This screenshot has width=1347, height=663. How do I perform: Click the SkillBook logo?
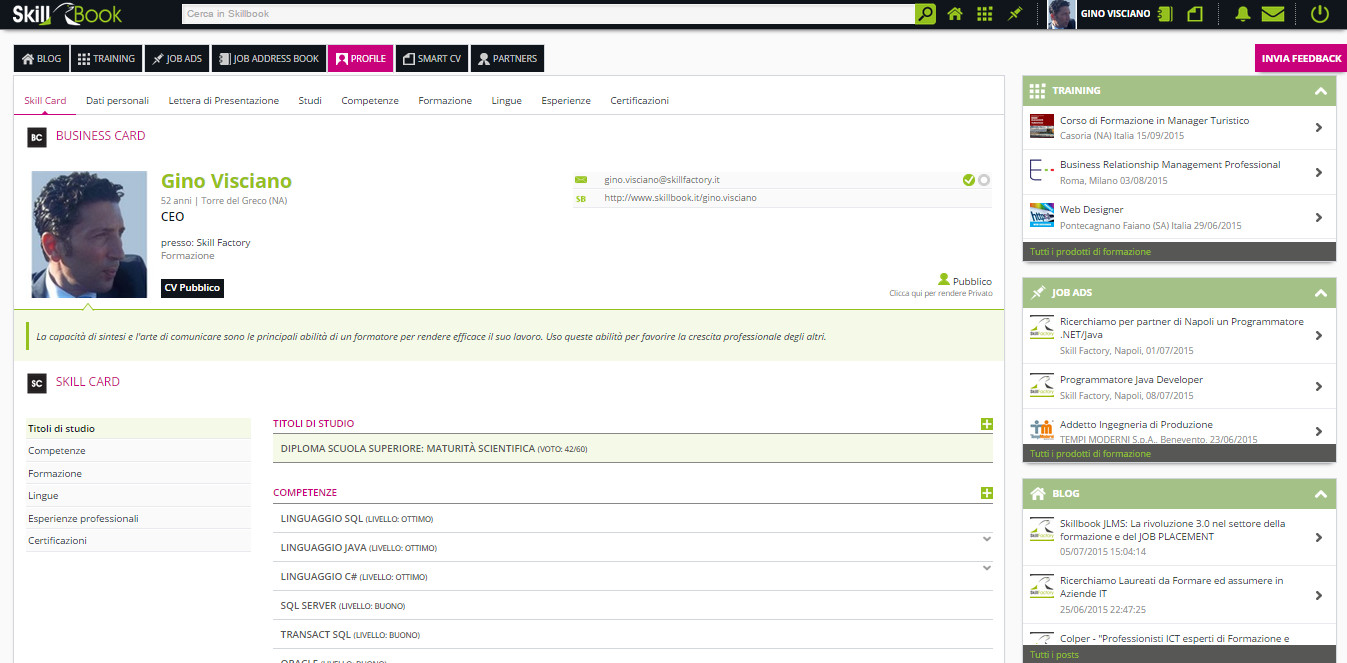(x=66, y=14)
